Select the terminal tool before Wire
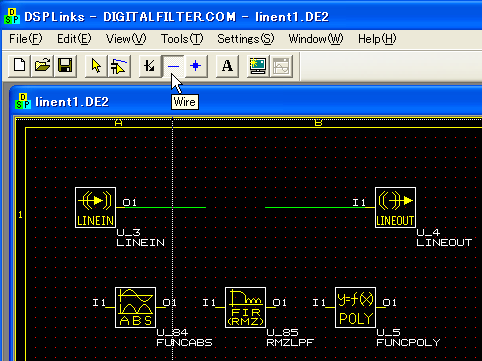The width and height of the screenshot is (482, 361). pos(150,66)
